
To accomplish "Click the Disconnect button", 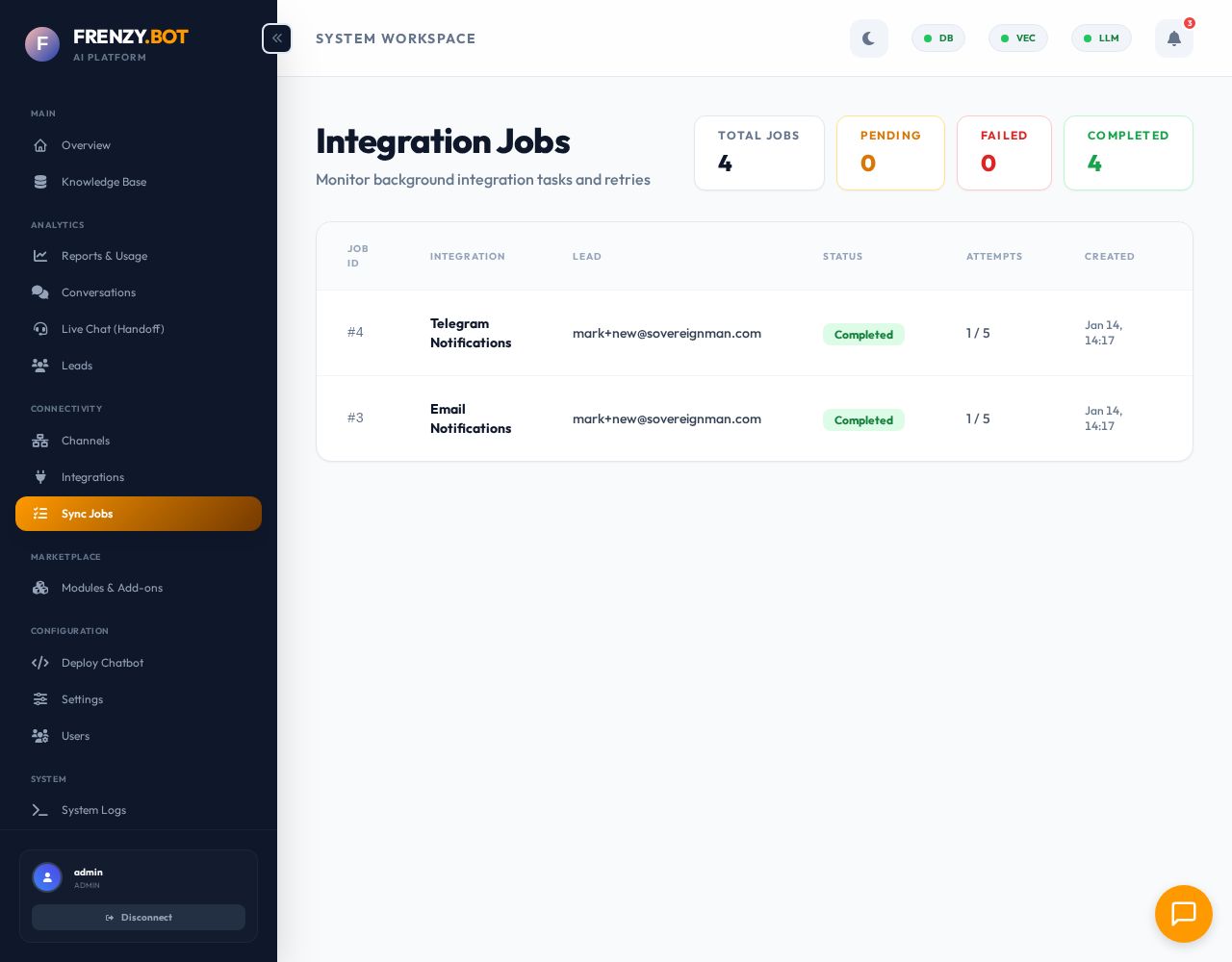I will (139, 917).
